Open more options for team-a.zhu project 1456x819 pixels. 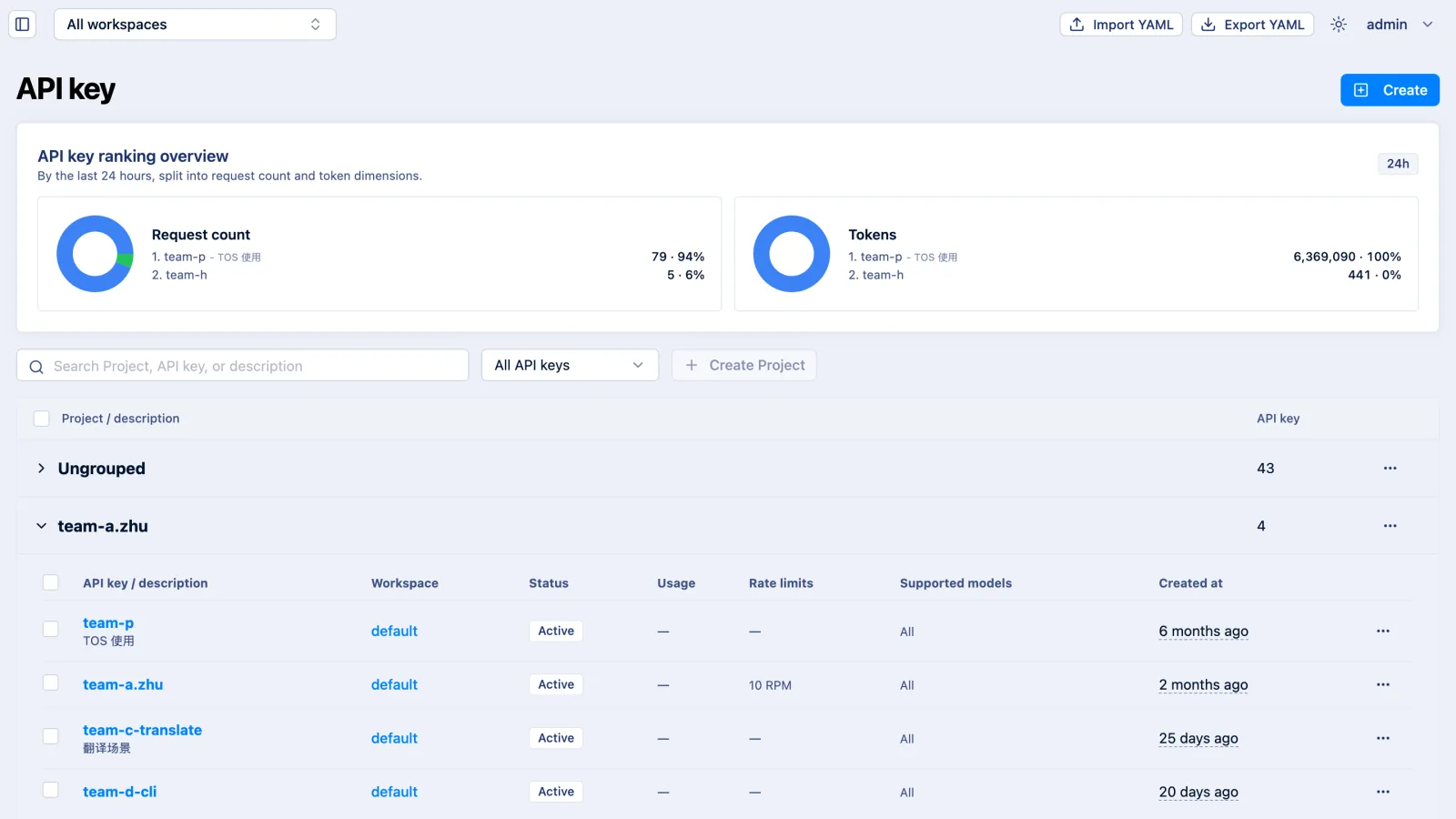click(1390, 526)
